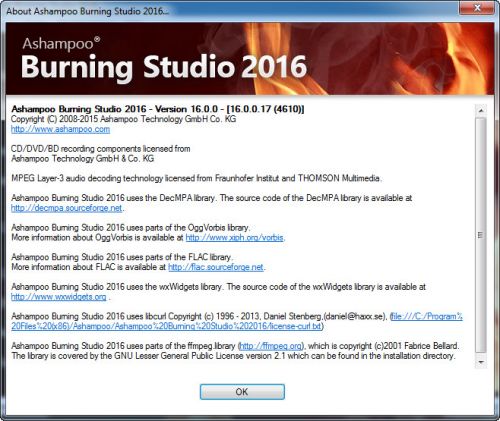
Task: Click the vertical scrollbar thumb
Action: tap(481, 235)
